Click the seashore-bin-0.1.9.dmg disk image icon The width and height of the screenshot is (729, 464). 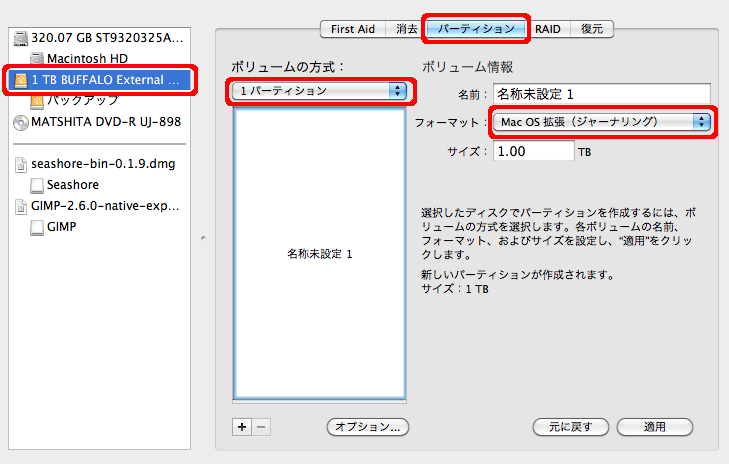tap(21, 165)
